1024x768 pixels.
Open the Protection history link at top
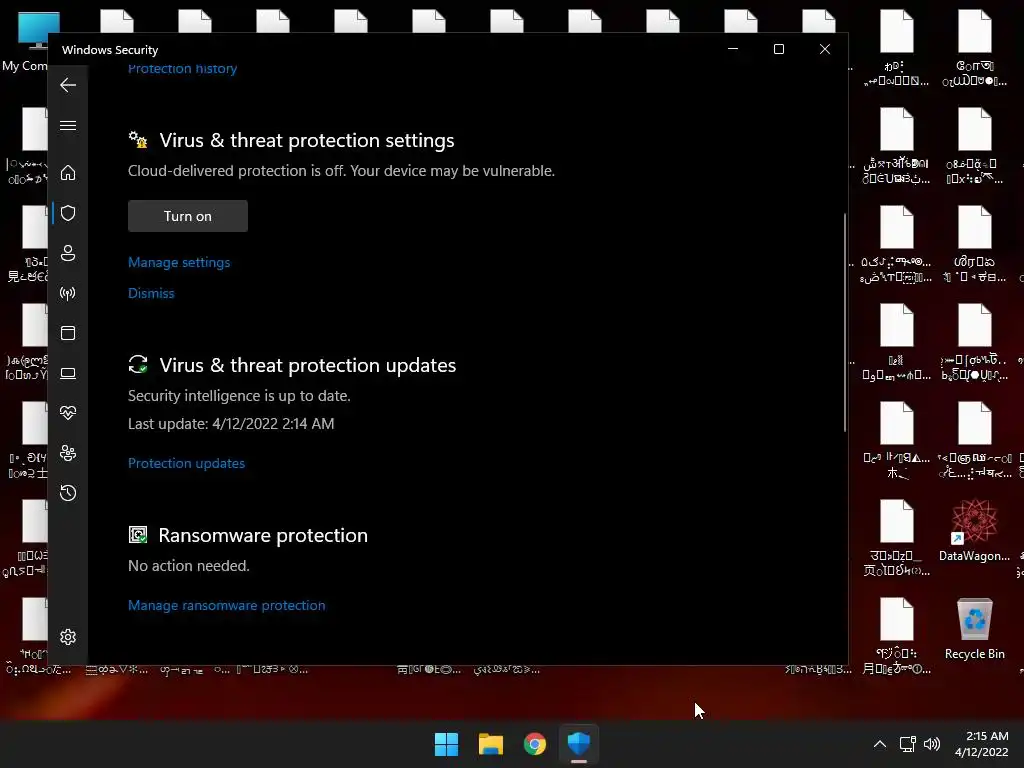tap(182, 68)
